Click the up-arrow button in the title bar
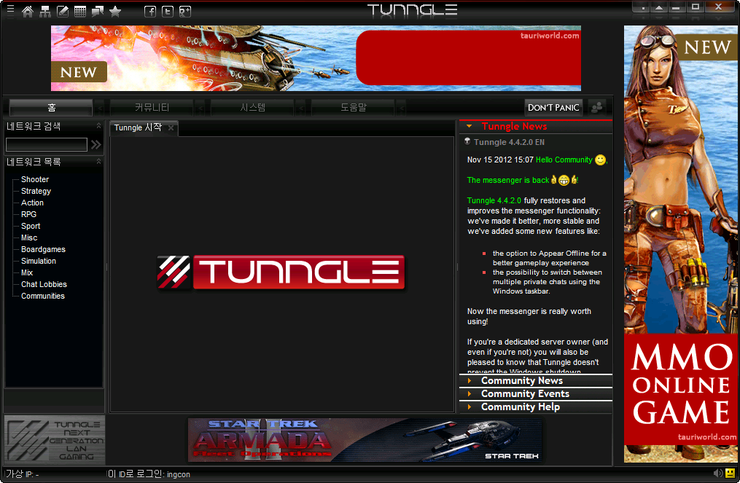The height and width of the screenshot is (483, 740). [659, 7]
